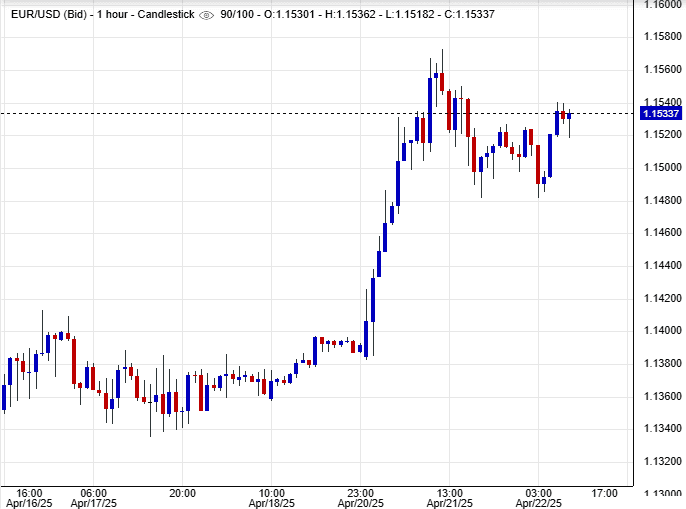This screenshot has width=686, height=509.
Task: Change the Candlestick chart type label
Action: [x=165, y=15]
